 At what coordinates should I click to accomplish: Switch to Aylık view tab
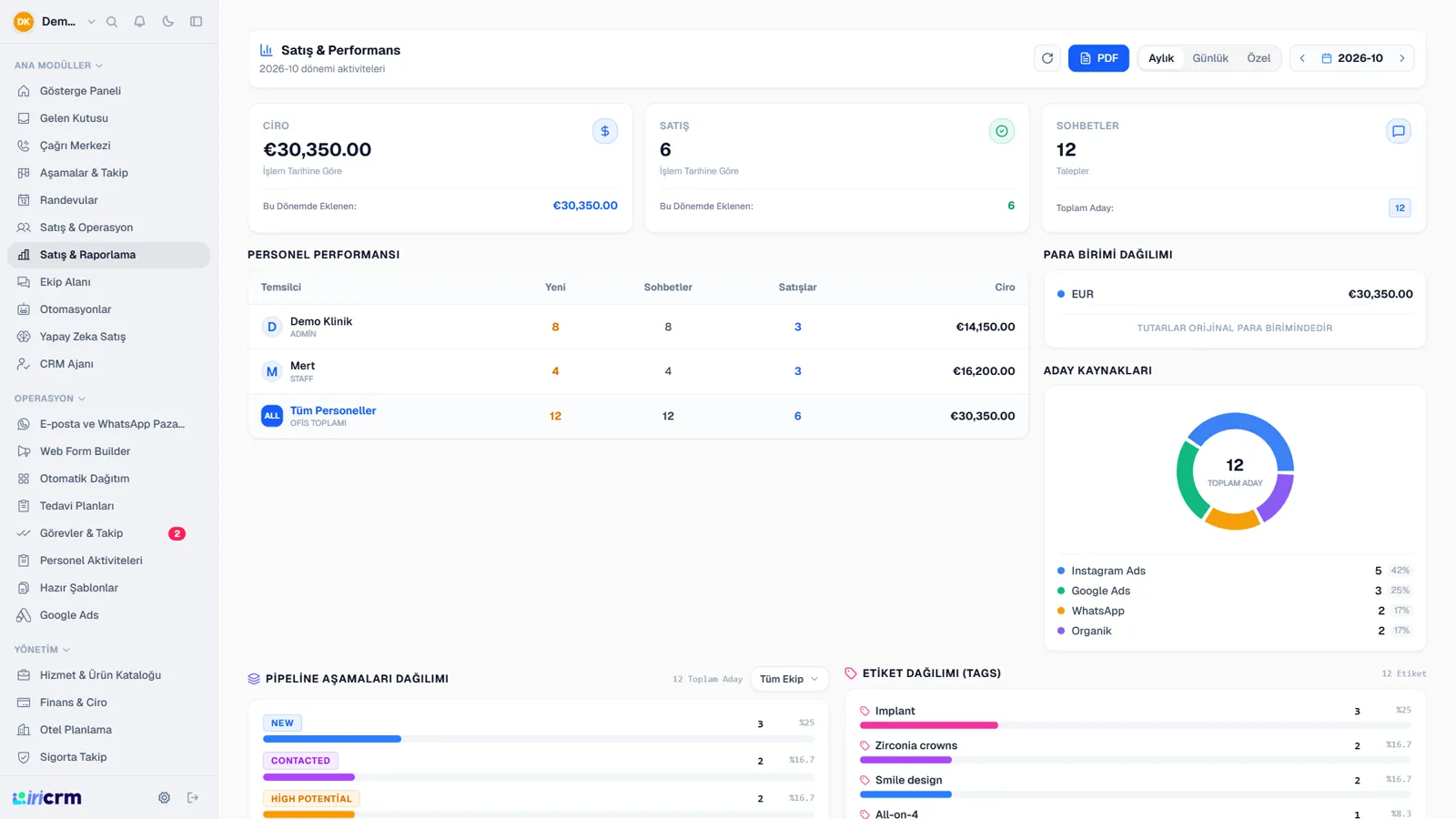point(1160,58)
